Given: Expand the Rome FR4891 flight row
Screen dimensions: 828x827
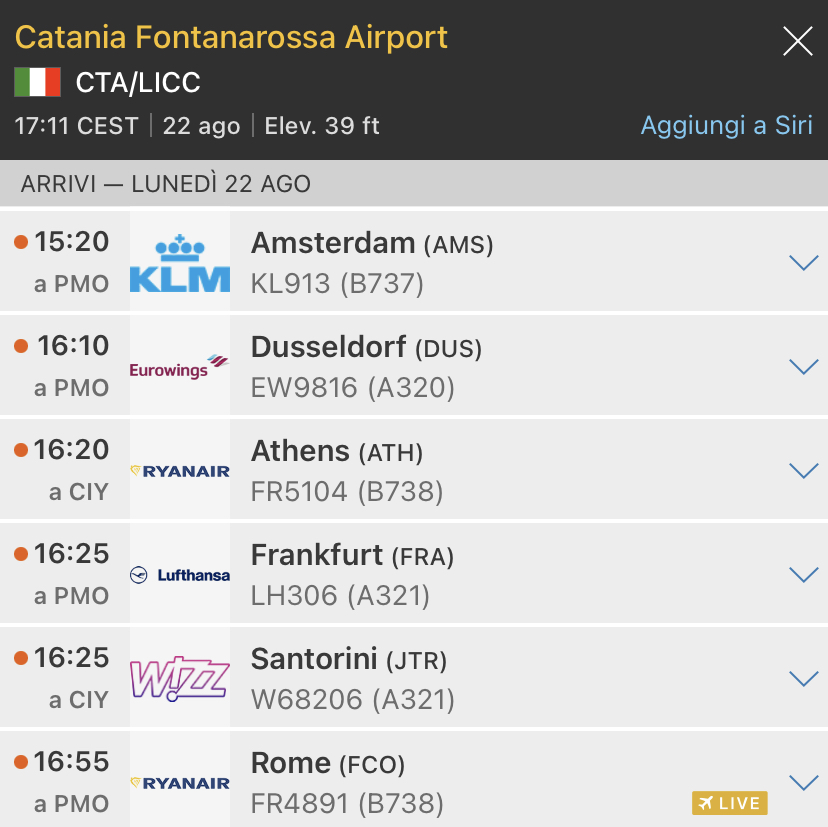Looking at the screenshot, I should [803, 783].
